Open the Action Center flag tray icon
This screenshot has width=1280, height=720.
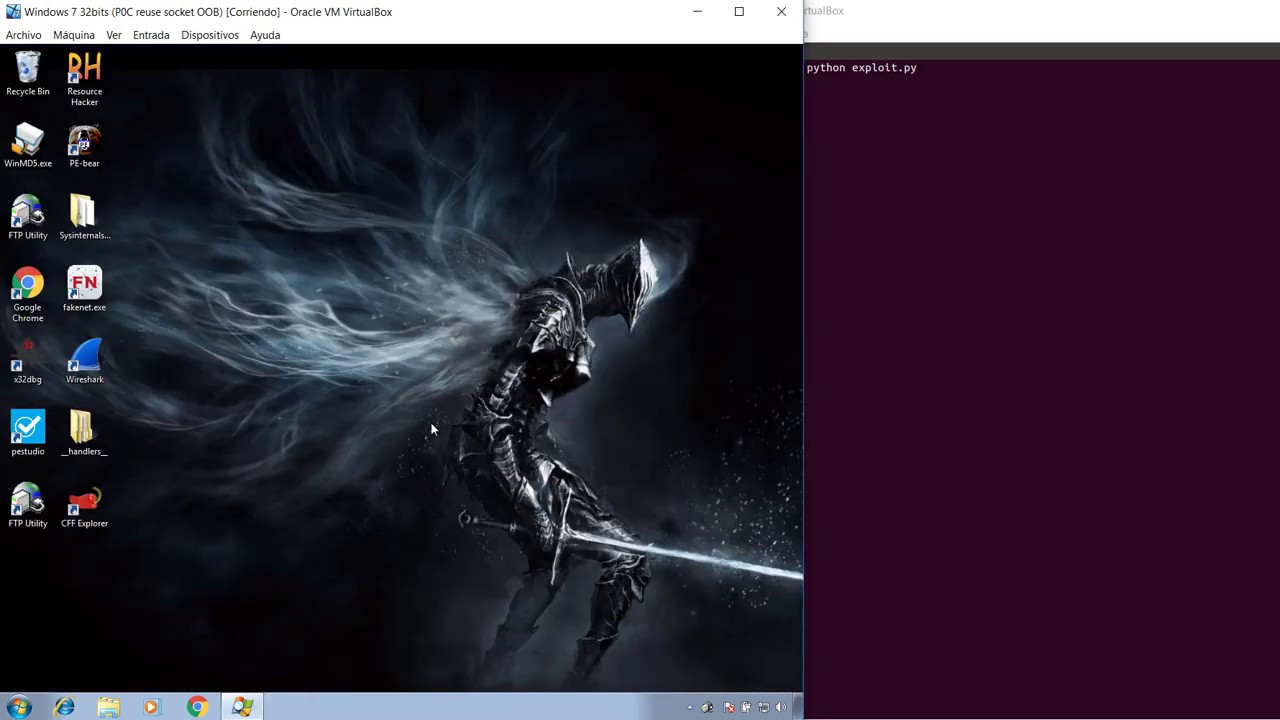pos(729,708)
